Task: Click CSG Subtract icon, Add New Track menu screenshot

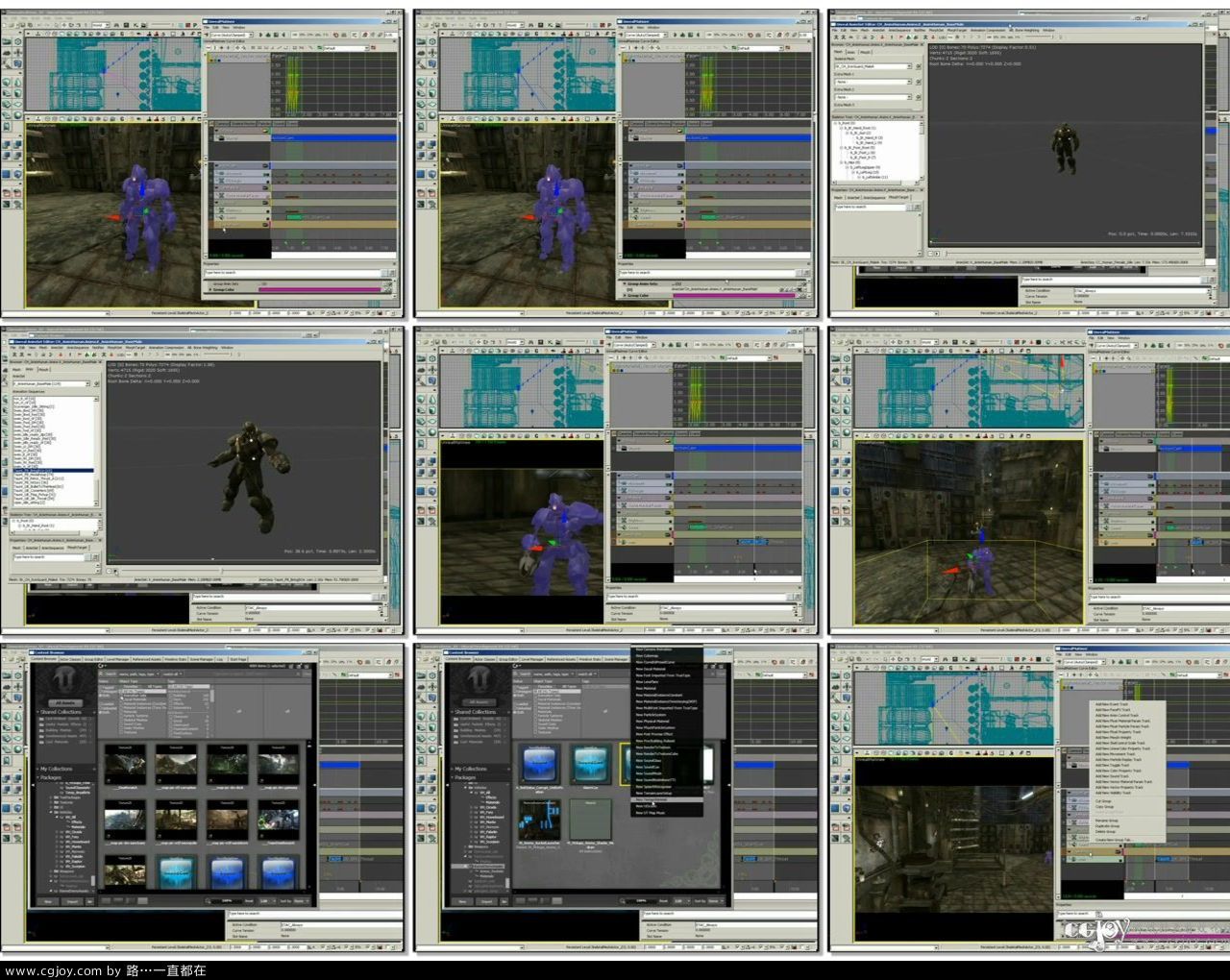Action: tap(847, 778)
